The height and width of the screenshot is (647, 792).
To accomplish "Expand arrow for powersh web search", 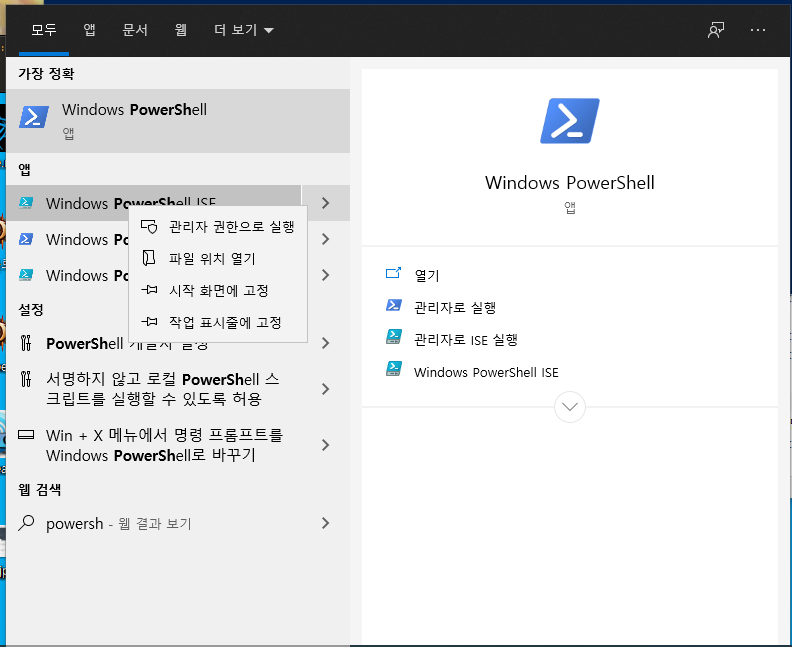I will pos(326,523).
